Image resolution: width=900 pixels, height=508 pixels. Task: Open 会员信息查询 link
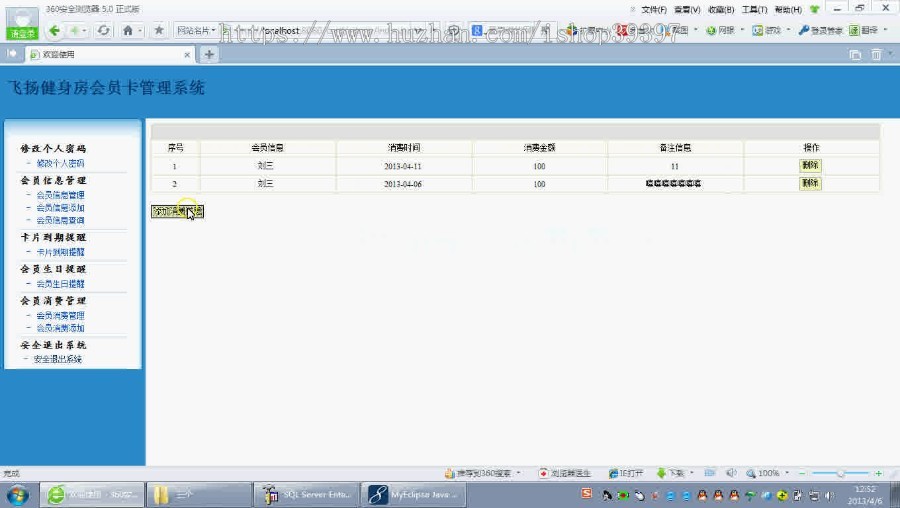tap(60, 220)
